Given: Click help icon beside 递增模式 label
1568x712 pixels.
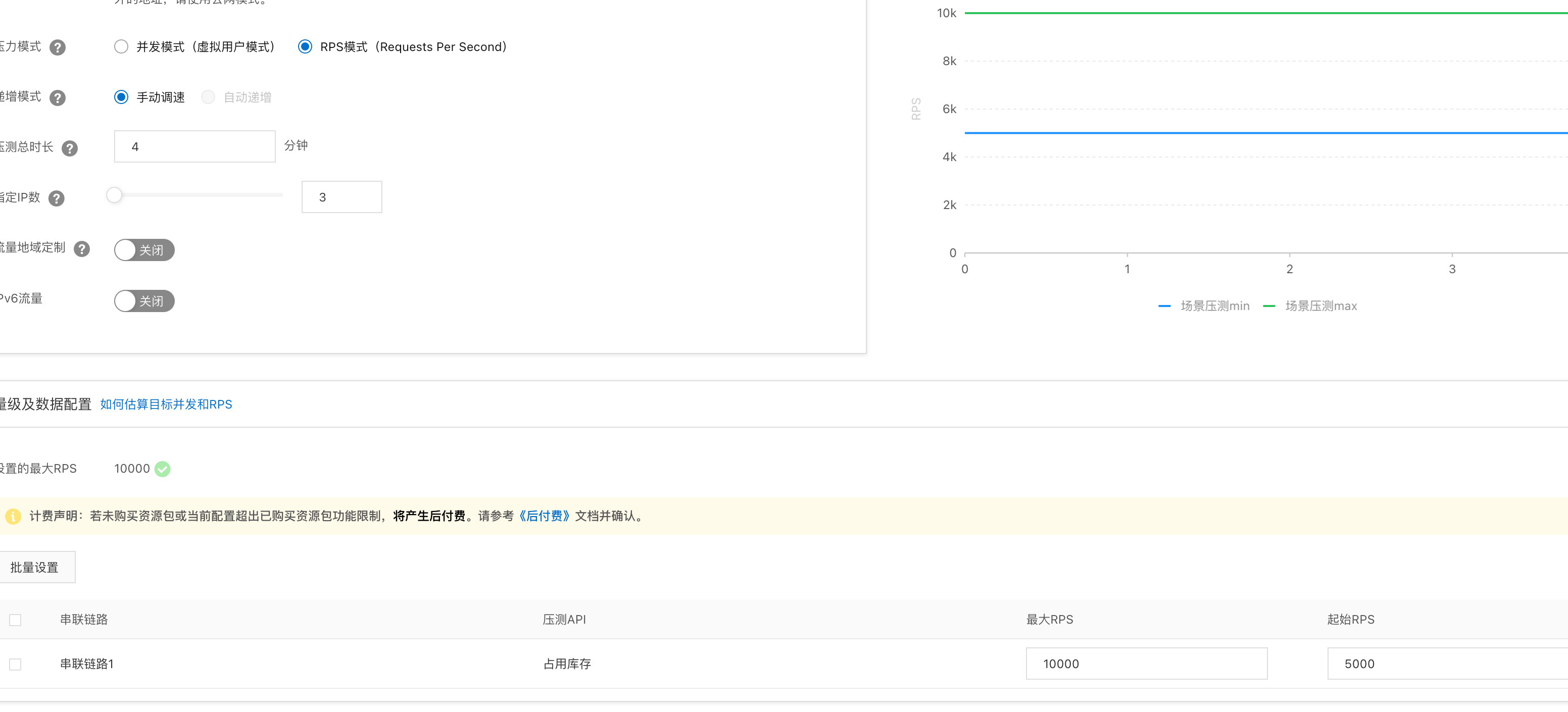Looking at the screenshot, I should point(57,98).
